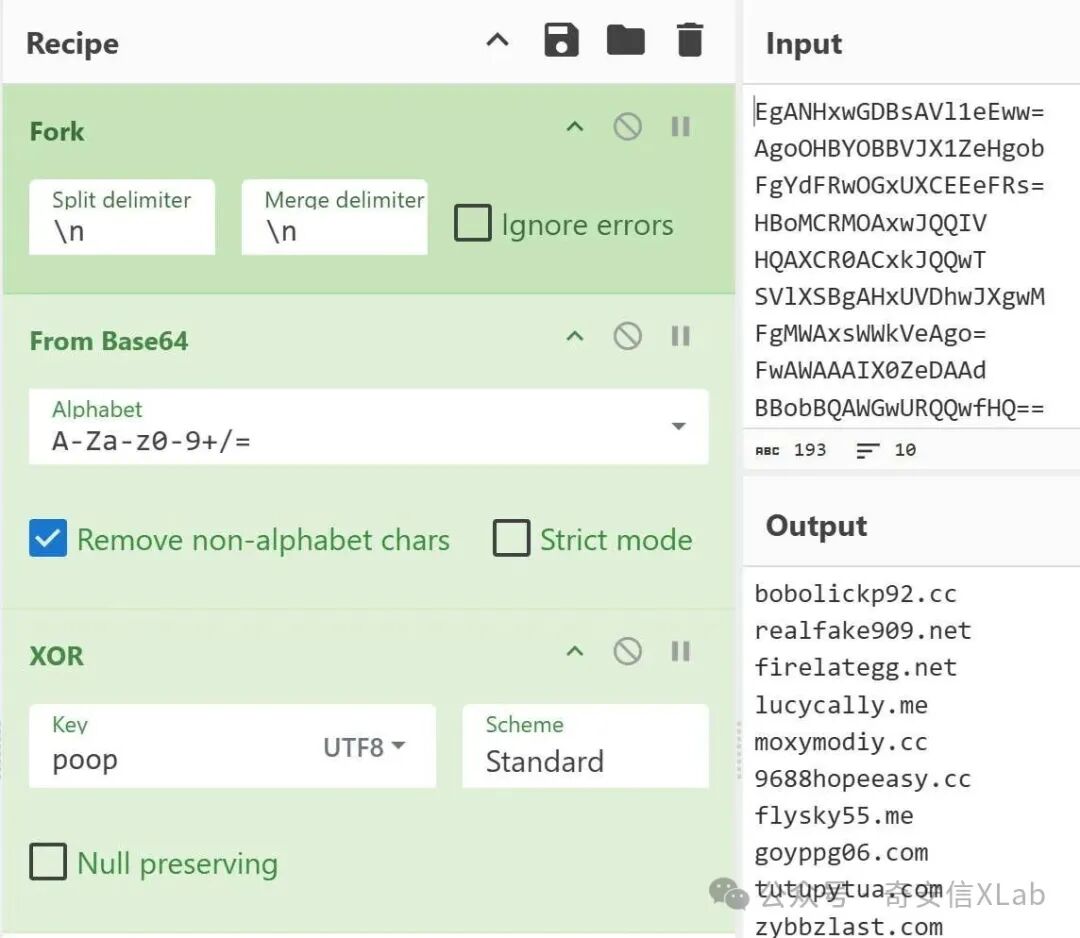
Task: Enable Strict mode for From Base64
Action: pyautogui.click(x=511, y=538)
